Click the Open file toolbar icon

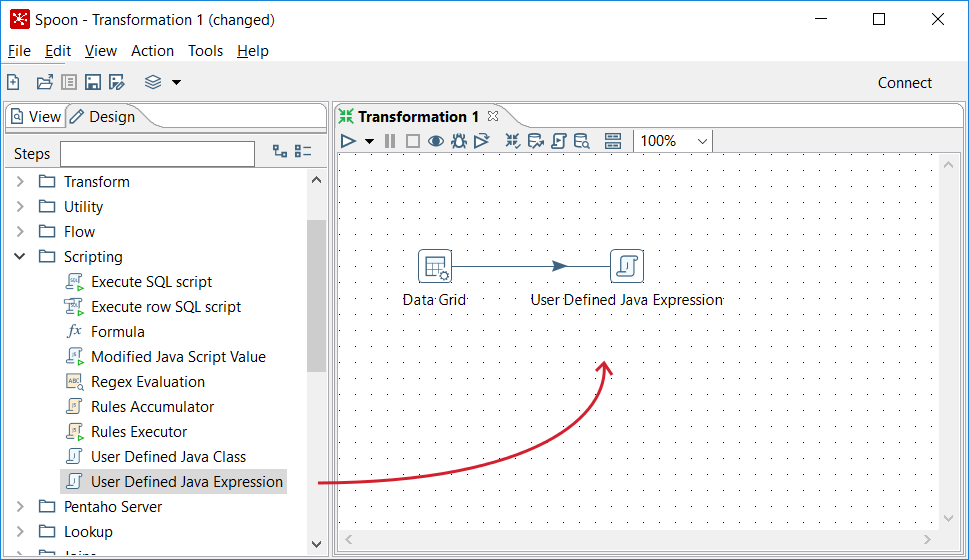tap(44, 82)
